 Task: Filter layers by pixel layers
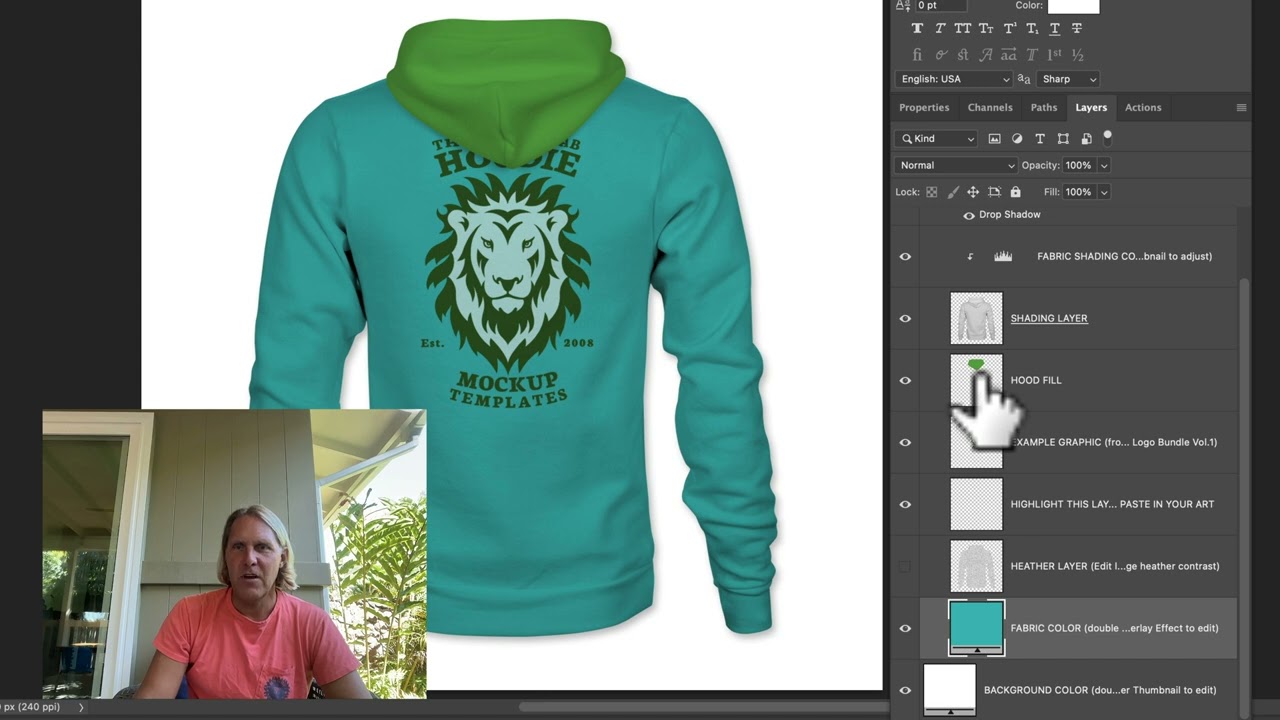pos(994,139)
